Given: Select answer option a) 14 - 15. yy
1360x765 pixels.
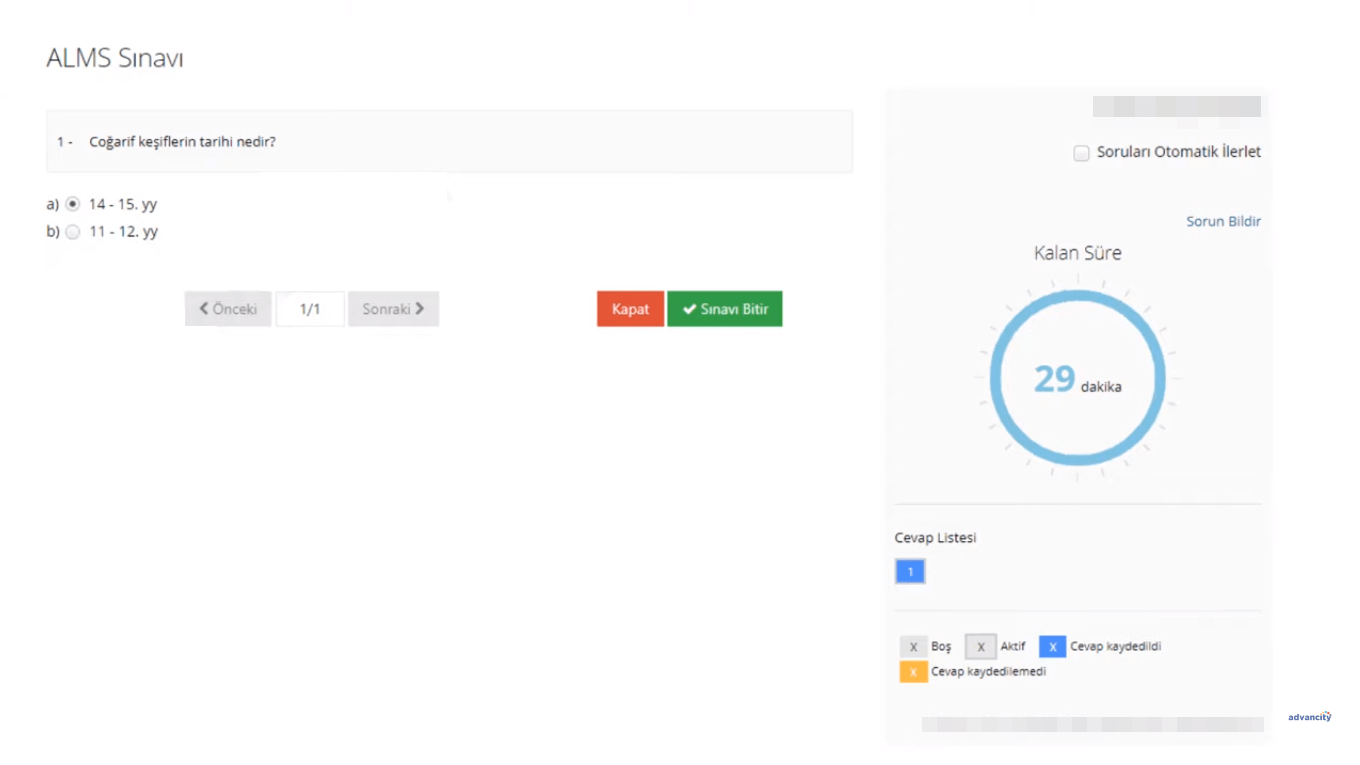Looking at the screenshot, I should click(x=73, y=204).
